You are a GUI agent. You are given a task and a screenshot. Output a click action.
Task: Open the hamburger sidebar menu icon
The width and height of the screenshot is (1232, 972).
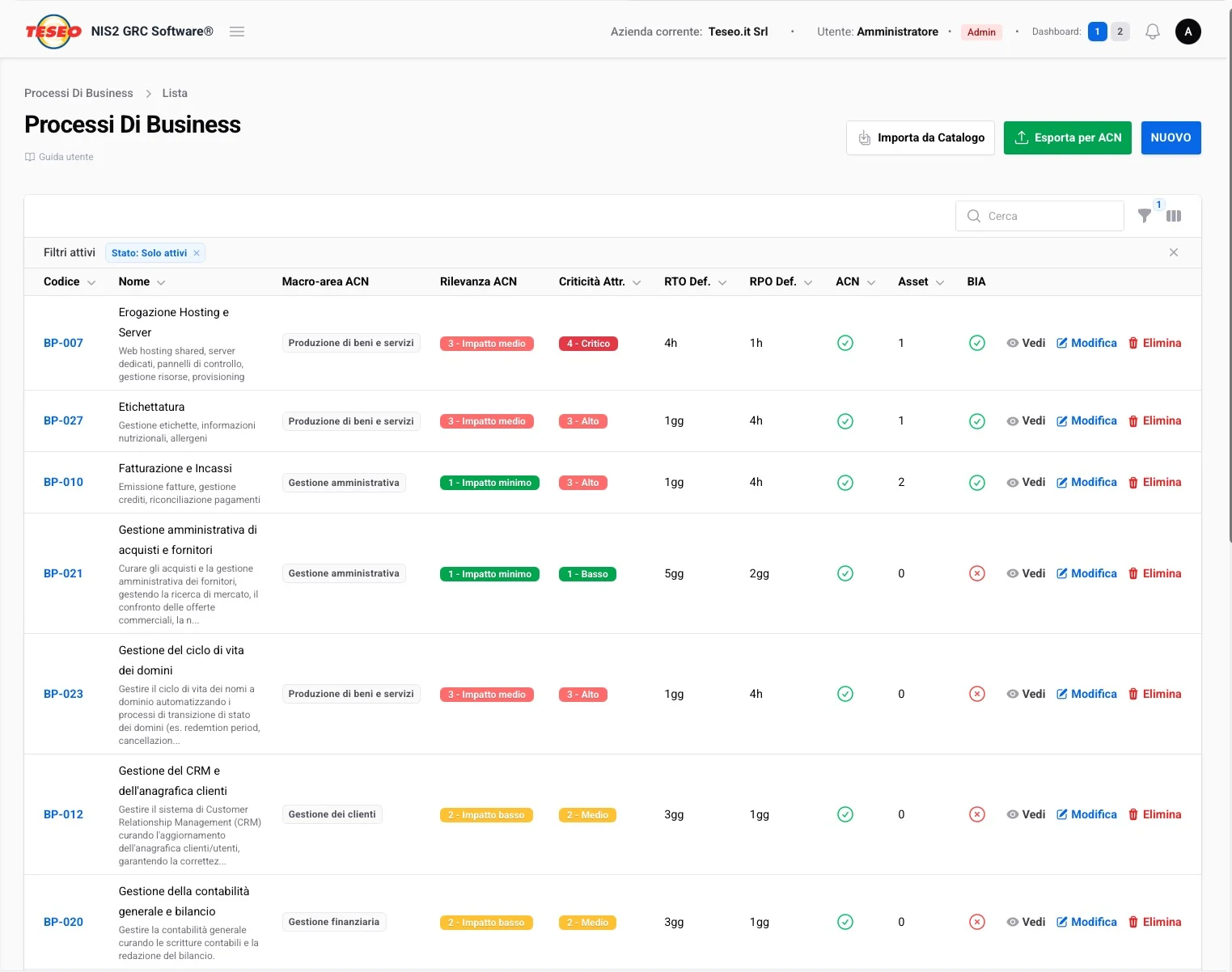pyautogui.click(x=237, y=32)
